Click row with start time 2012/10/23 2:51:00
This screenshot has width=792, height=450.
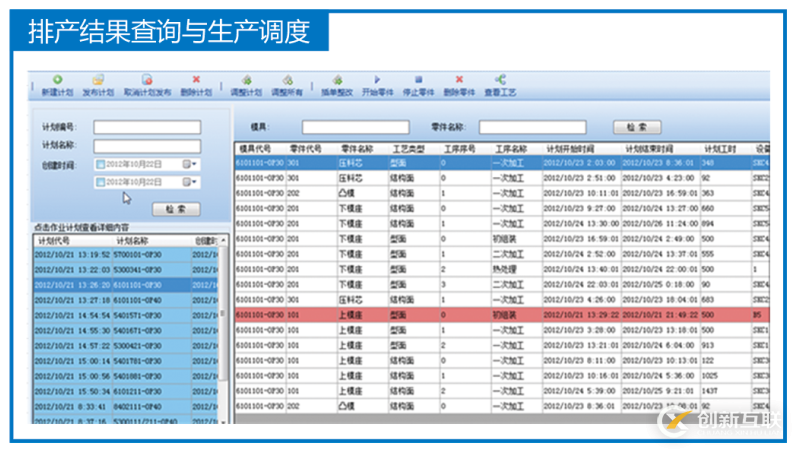[x=502, y=178]
